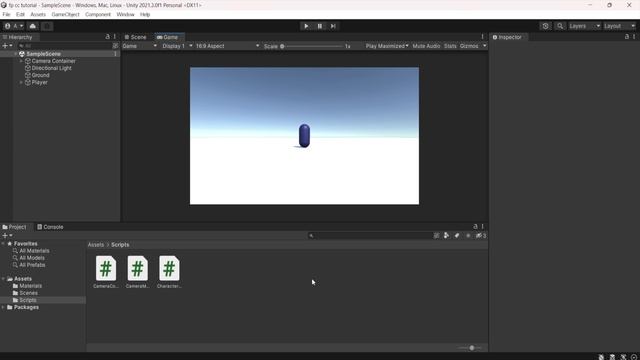640x360 pixels.
Task: Toggle Mute Audio in the Game view
Action: [x=426, y=46]
